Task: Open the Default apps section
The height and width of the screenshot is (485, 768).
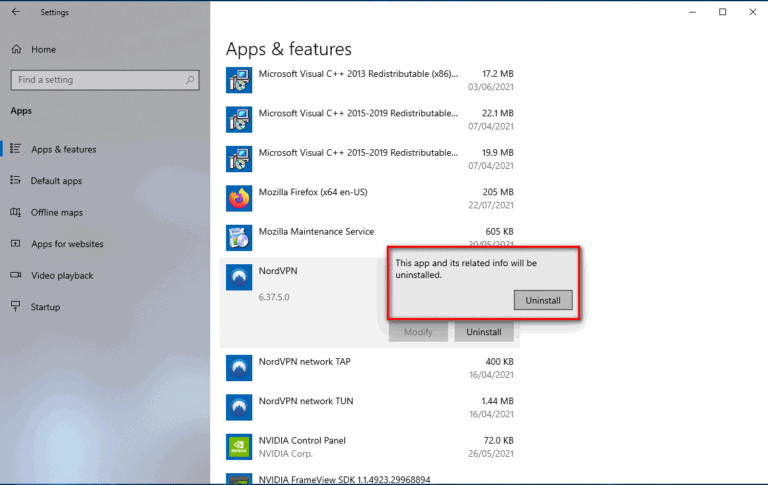Action: tap(56, 181)
